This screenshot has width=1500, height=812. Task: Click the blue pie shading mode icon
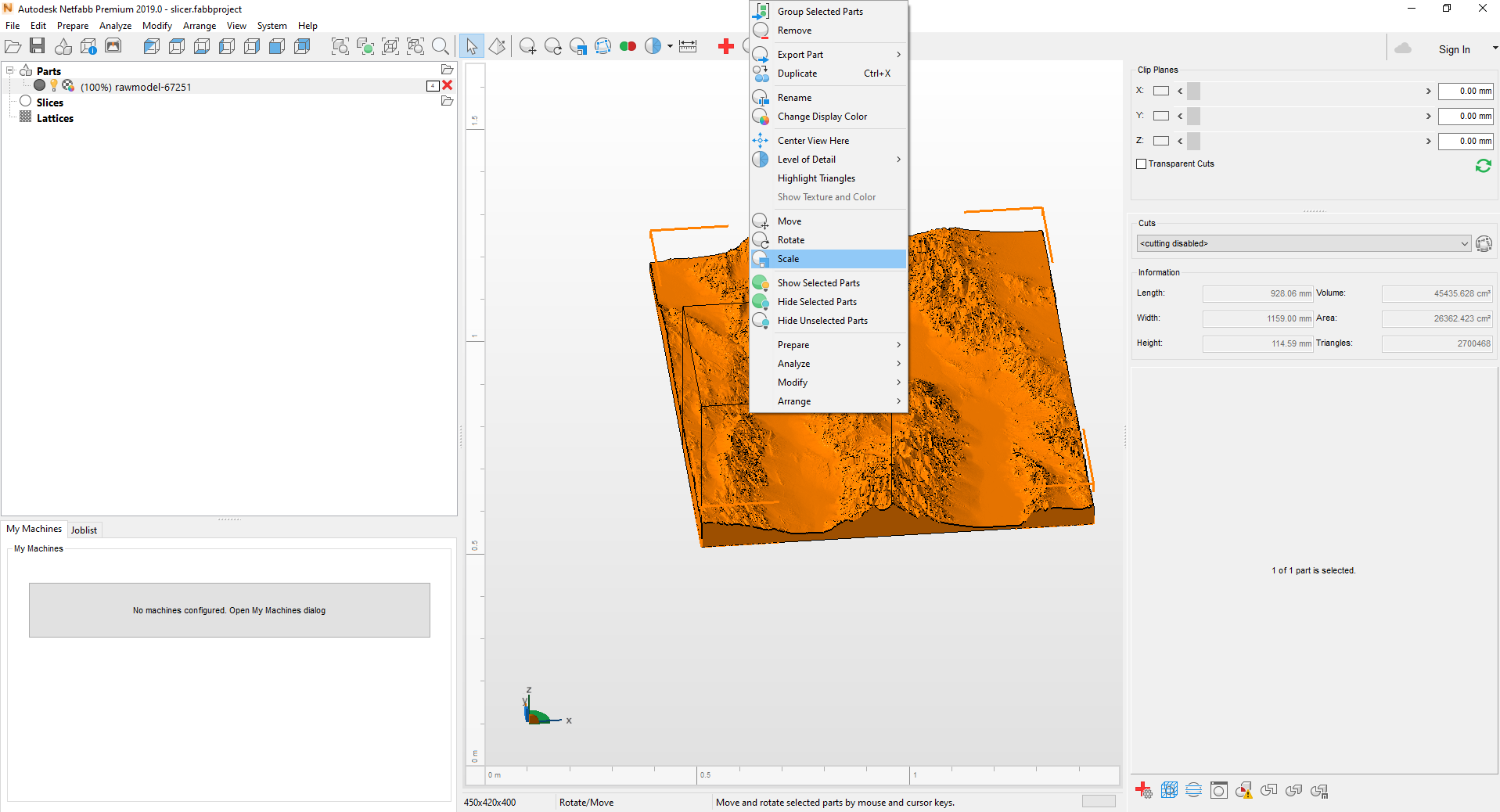coord(653,47)
